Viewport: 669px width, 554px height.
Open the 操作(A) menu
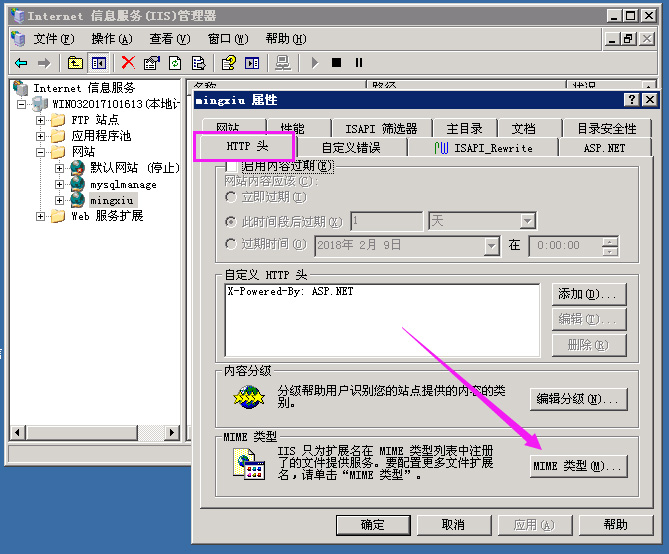click(112, 39)
